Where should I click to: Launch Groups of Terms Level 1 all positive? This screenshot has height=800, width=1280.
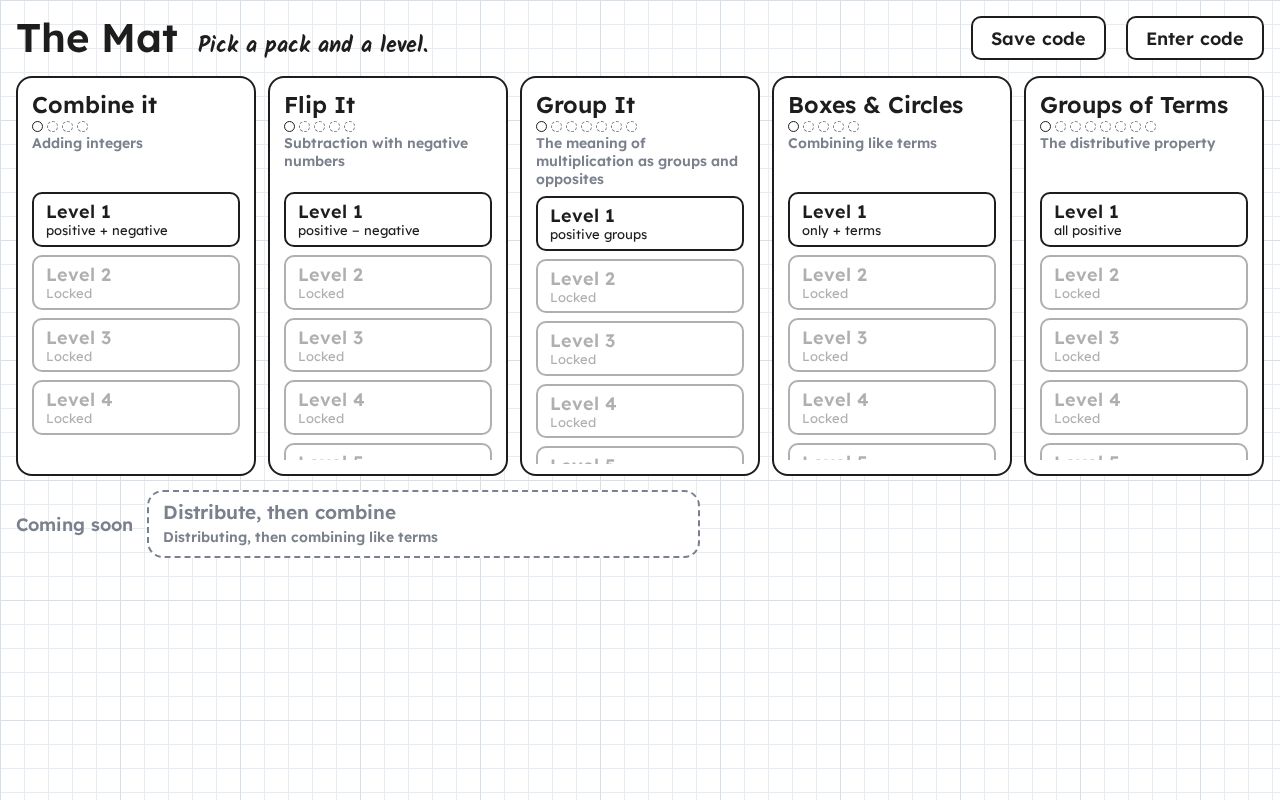(x=1144, y=219)
